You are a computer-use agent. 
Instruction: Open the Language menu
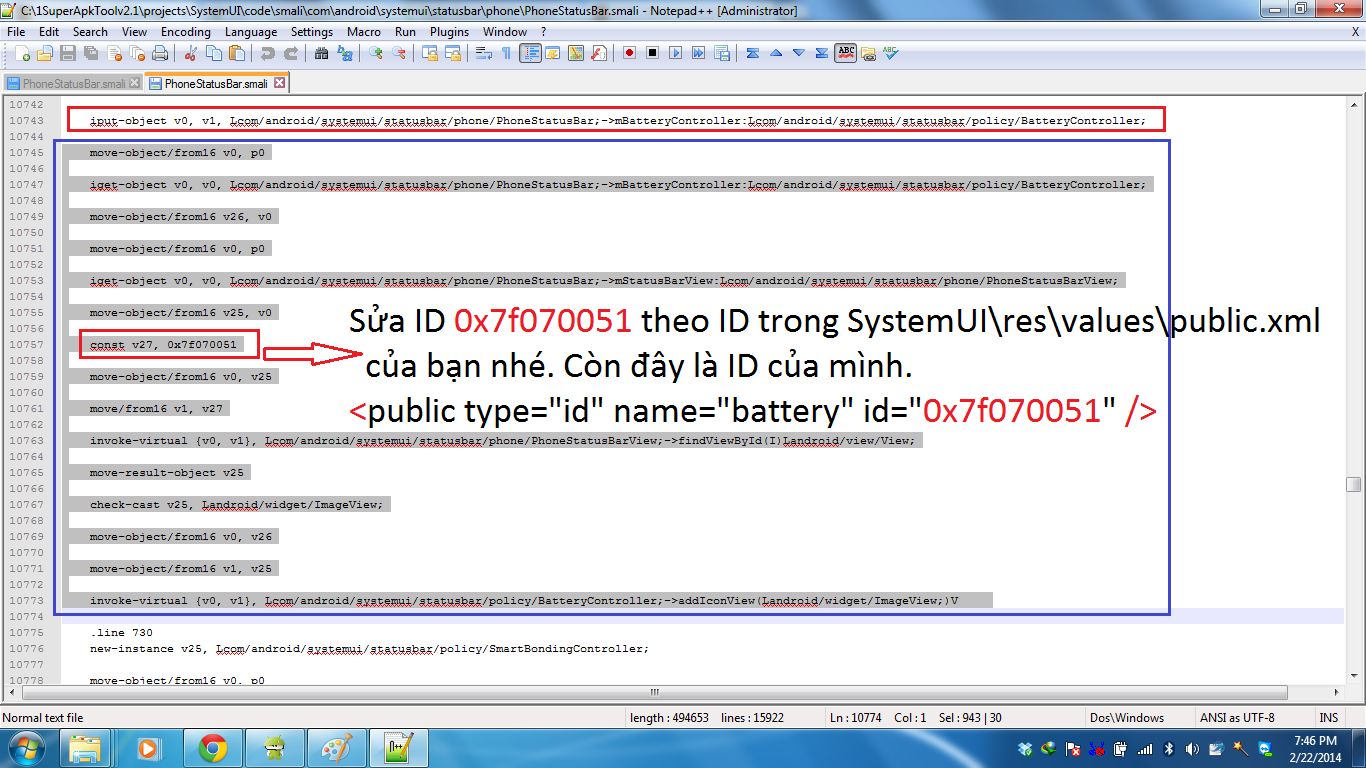tap(251, 32)
